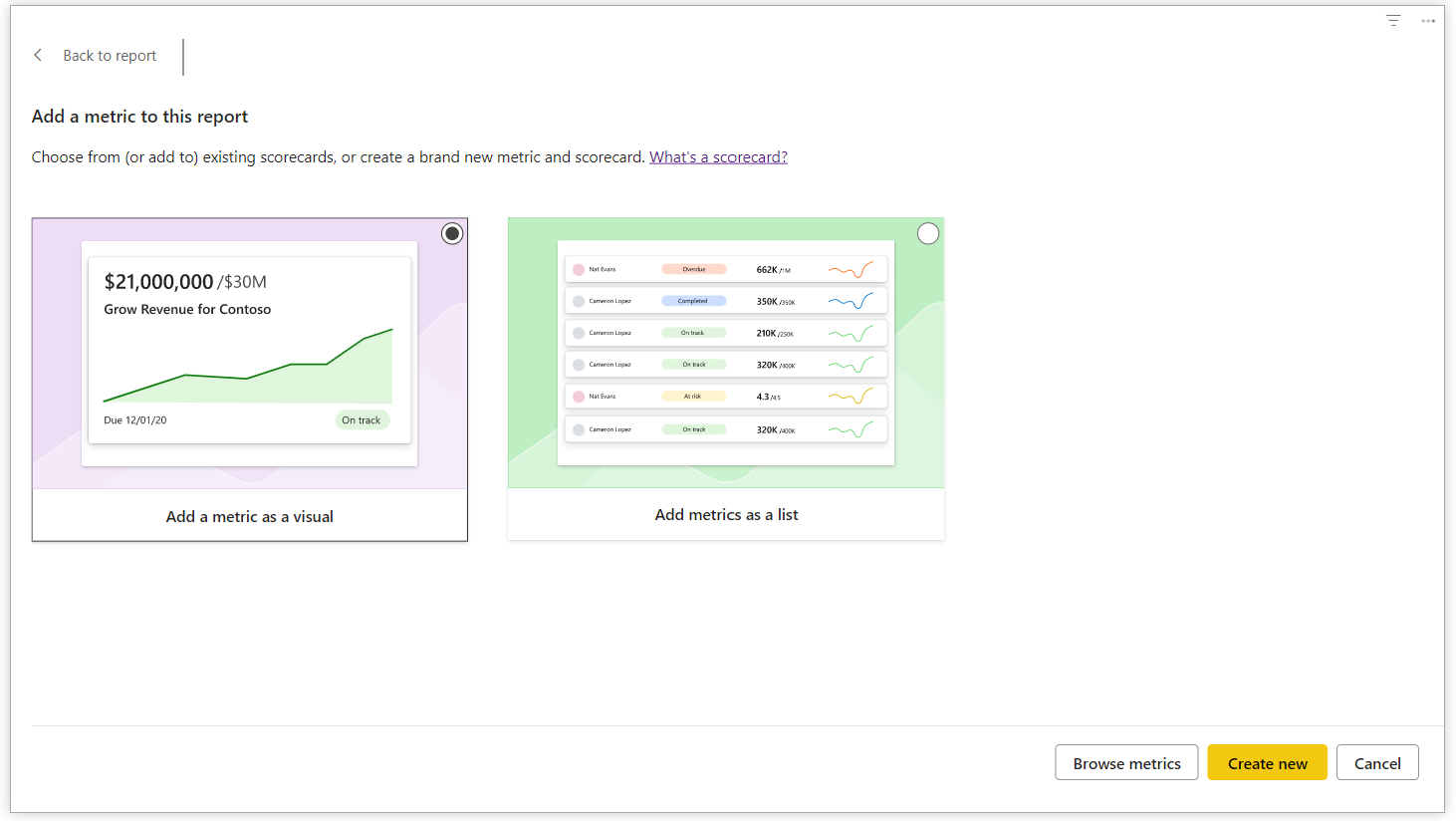Click the Browse metrics button
Viewport: 1456px width, 821px height.
[x=1126, y=762]
